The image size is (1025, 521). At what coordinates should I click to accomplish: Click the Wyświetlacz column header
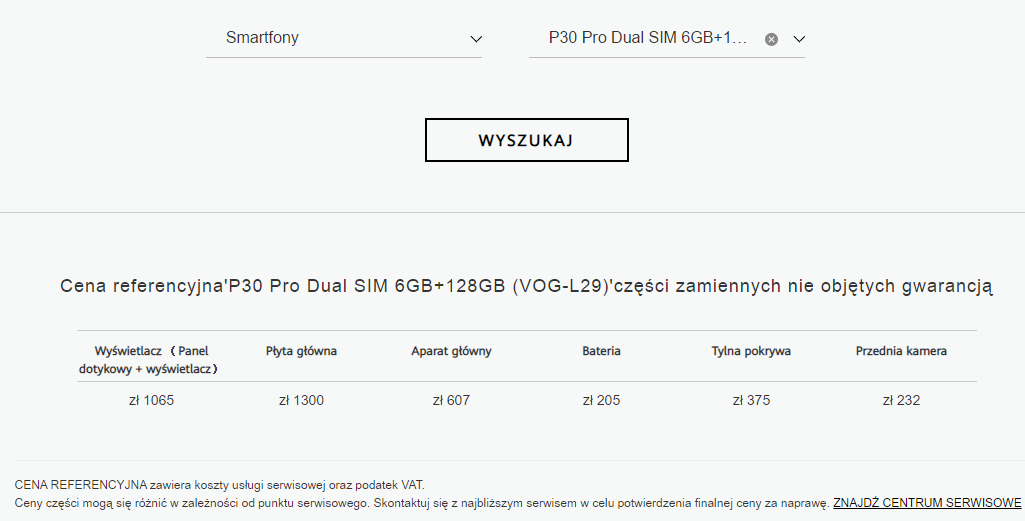pos(151,360)
